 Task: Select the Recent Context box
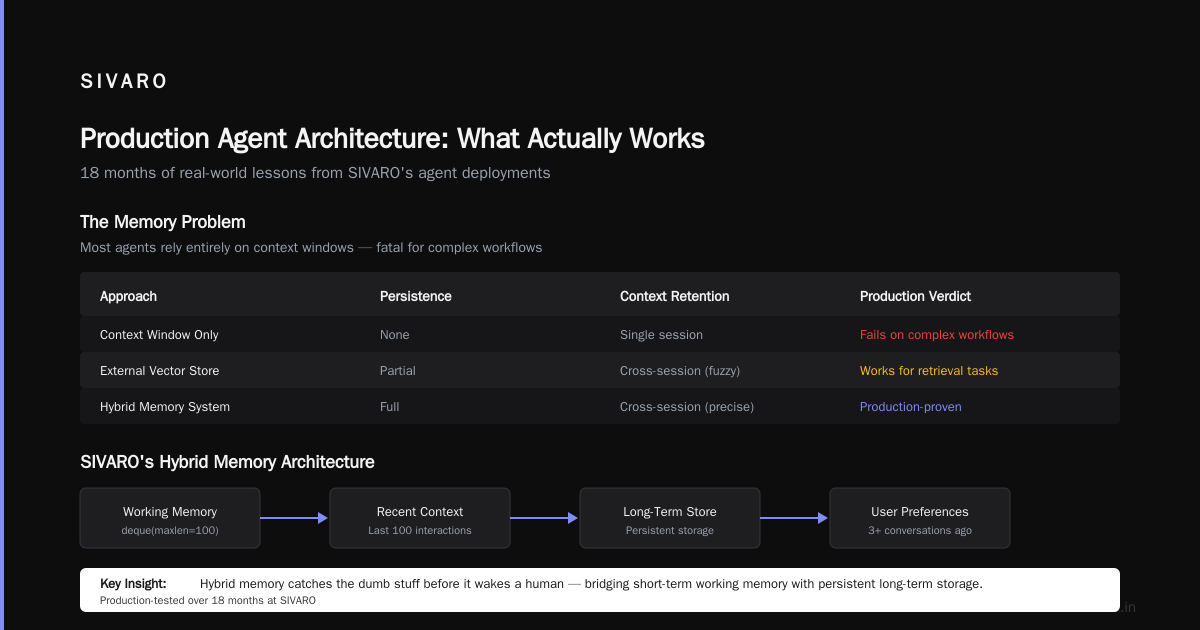420,518
